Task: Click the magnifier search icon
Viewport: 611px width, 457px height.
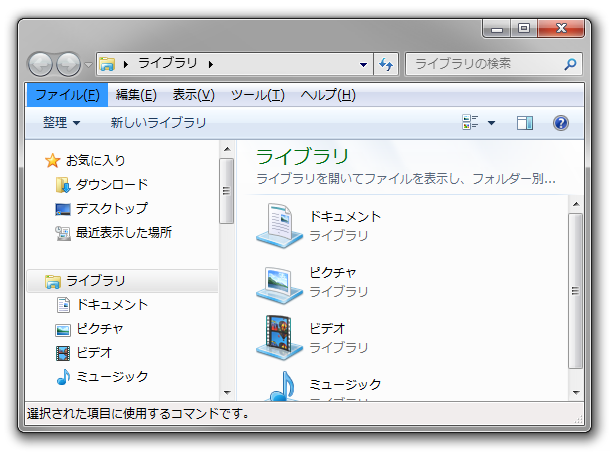Action: (570, 64)
